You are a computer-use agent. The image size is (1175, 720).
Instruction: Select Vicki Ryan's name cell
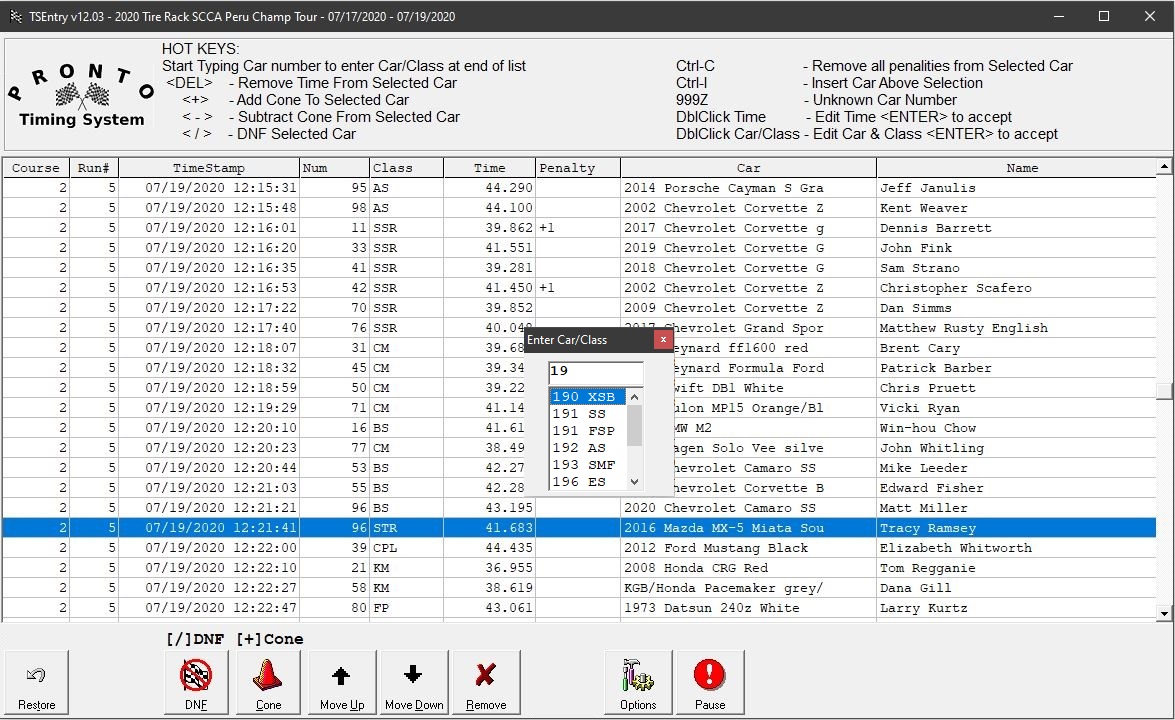click(1015, 408)
